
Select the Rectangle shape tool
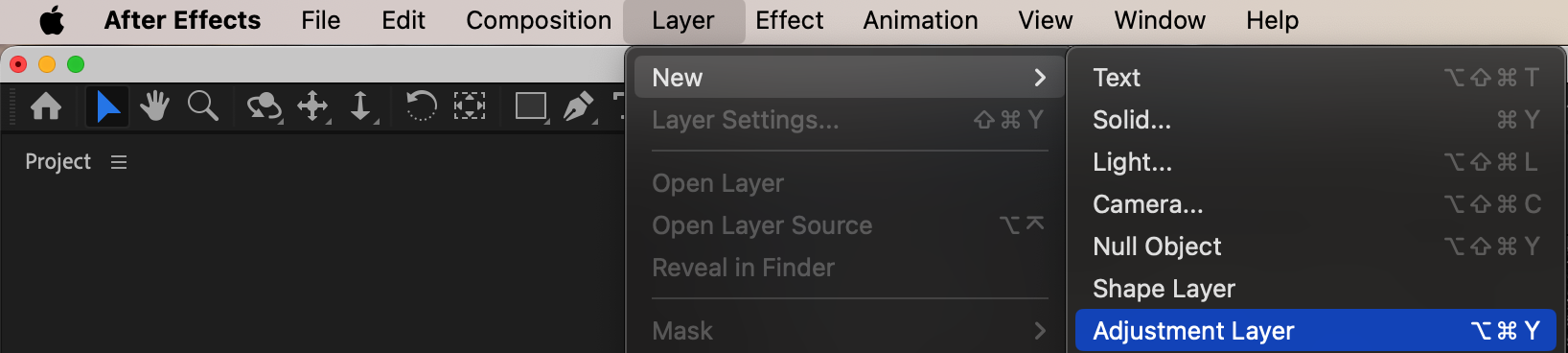tap(532, 106)
